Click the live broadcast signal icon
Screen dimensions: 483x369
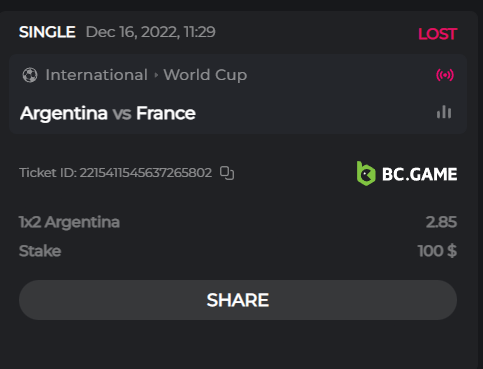click(x=445, y=75)
